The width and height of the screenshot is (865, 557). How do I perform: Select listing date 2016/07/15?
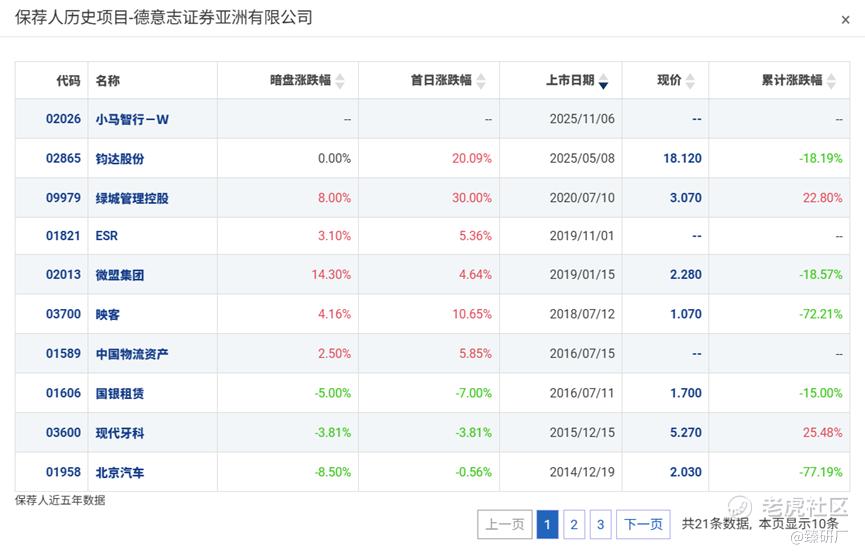(x=582, y=354)
